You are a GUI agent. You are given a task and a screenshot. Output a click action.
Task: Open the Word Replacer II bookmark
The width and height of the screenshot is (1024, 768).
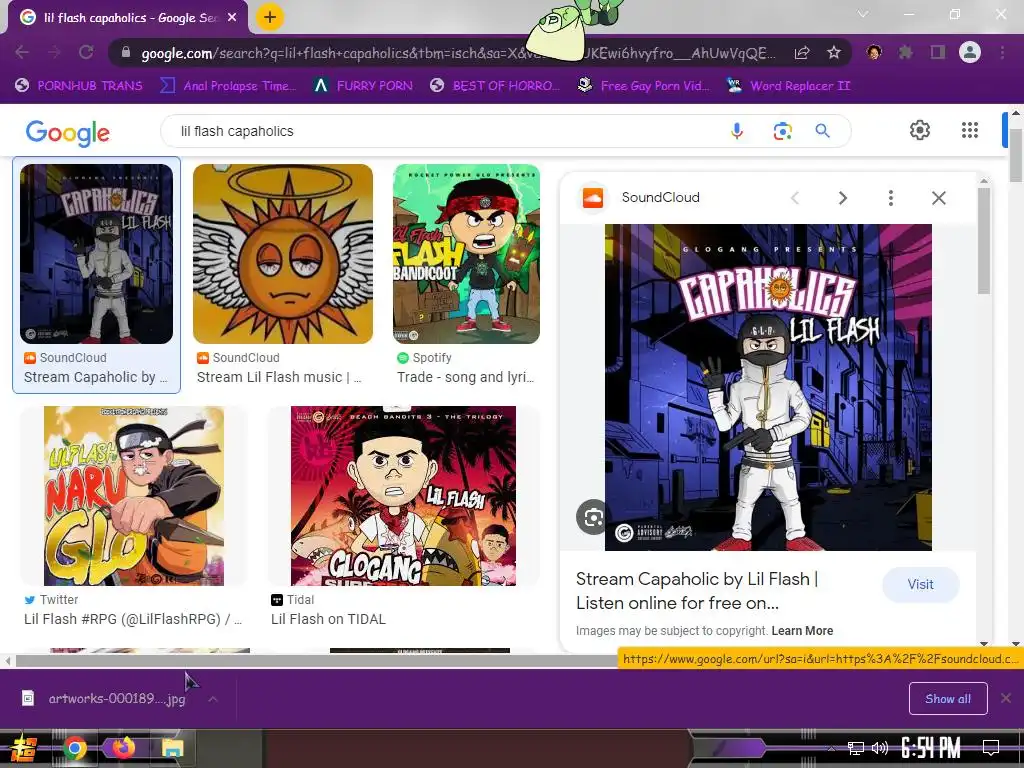pyautogui.click(x=788, y=86)
